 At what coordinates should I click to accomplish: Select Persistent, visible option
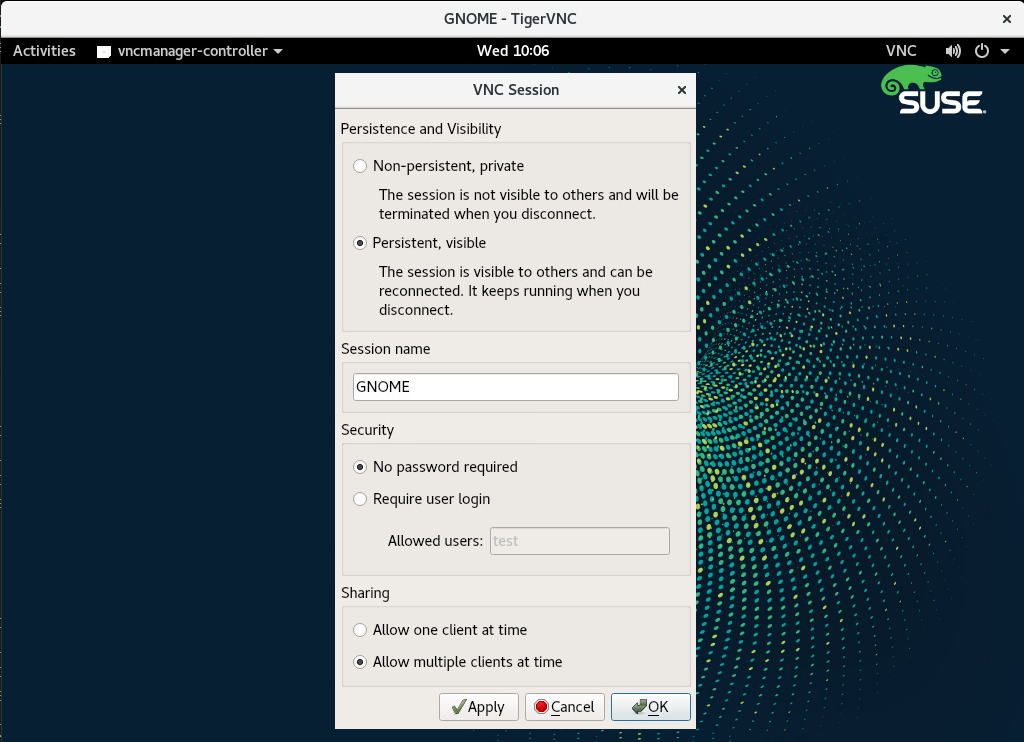[x=360, y=243]
